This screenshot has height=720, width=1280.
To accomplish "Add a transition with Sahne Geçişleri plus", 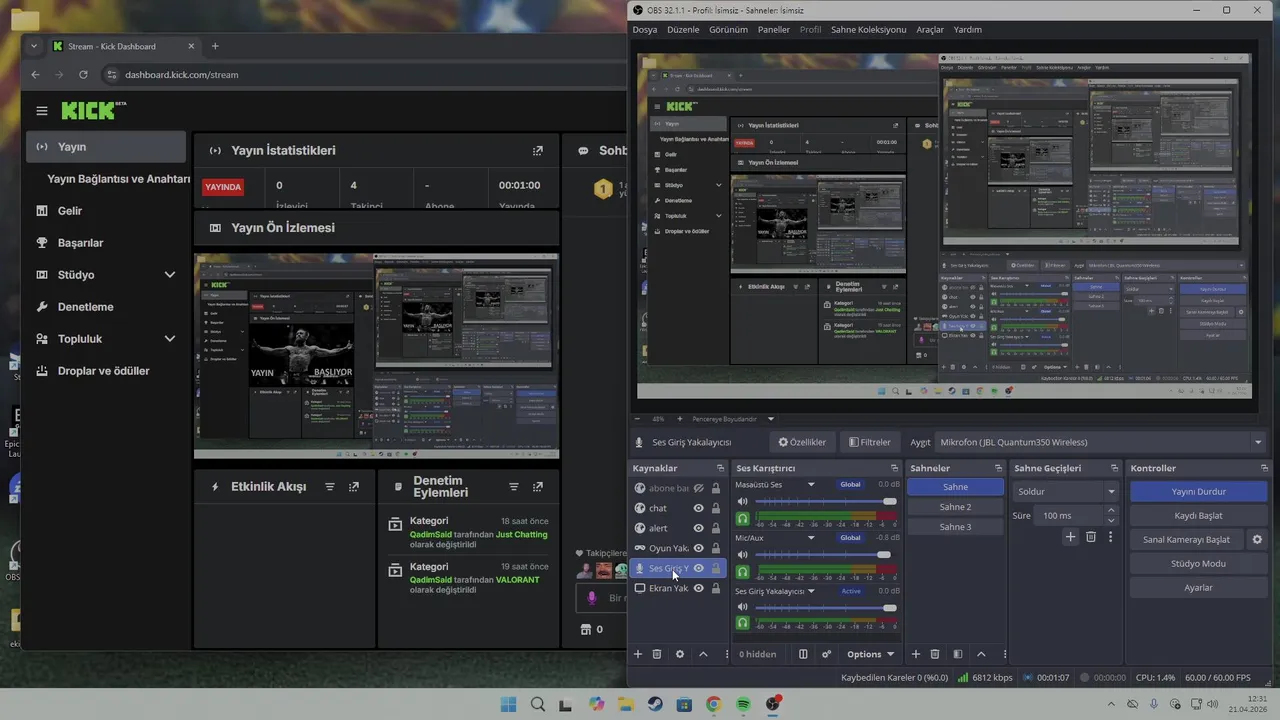I will tap(1070, 537).
